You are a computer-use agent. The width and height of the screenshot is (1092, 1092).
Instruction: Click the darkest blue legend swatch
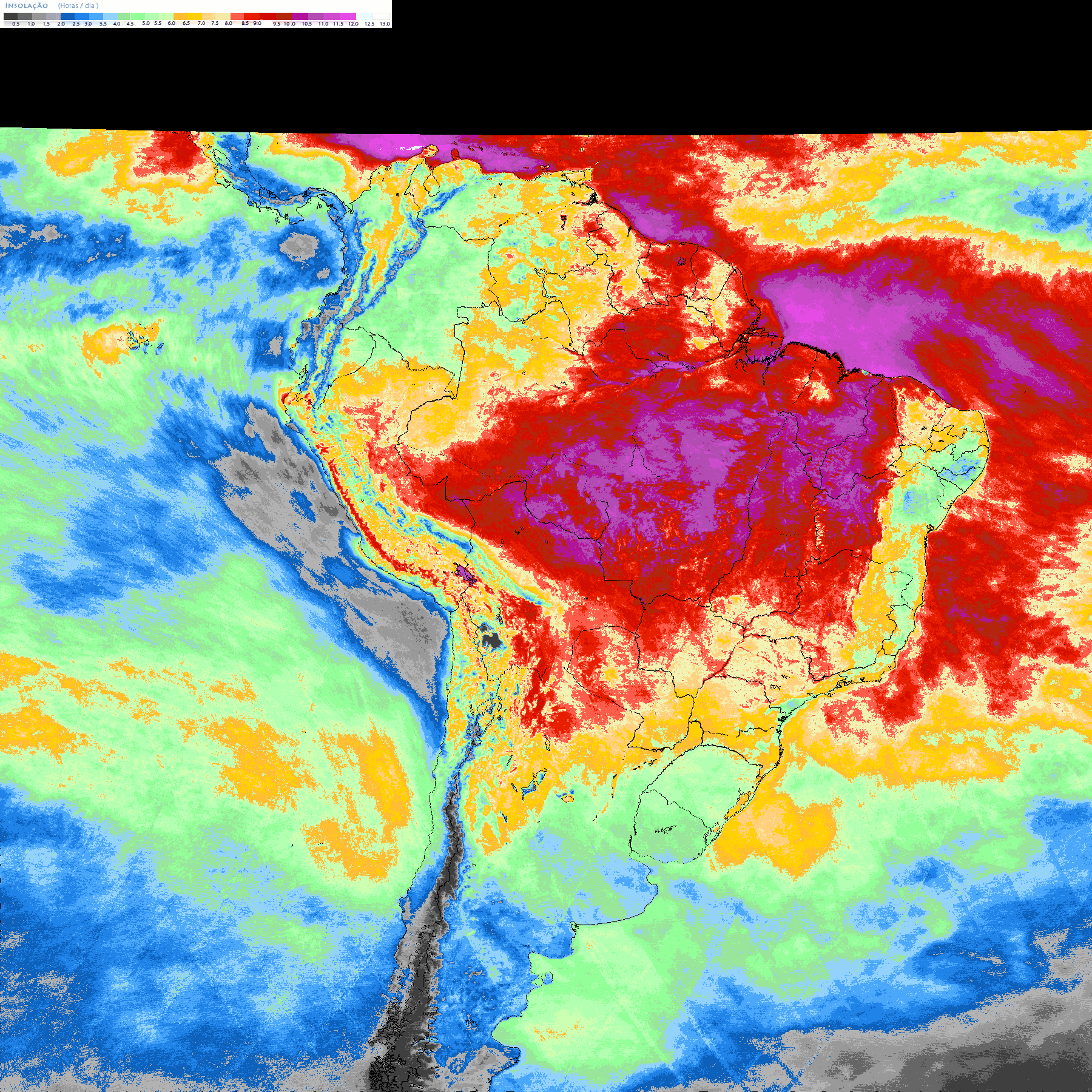pos(67,16)
